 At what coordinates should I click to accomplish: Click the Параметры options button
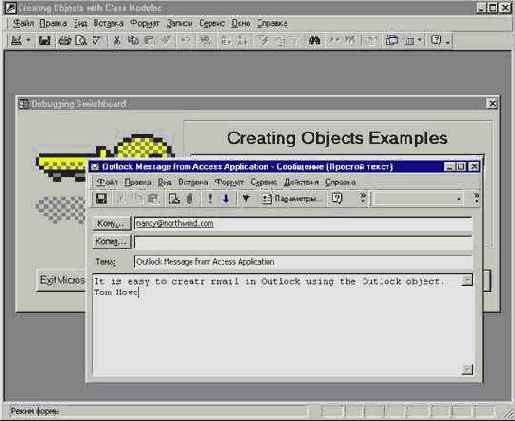coord(289,199)
